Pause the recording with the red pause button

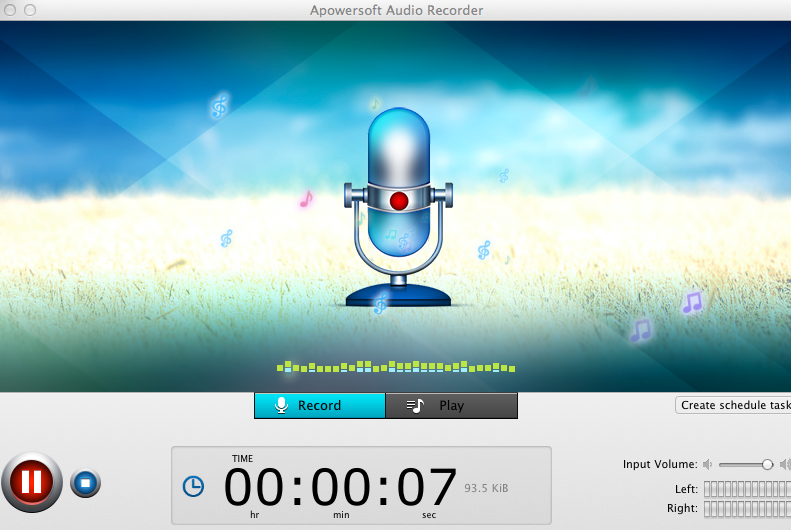31,483
